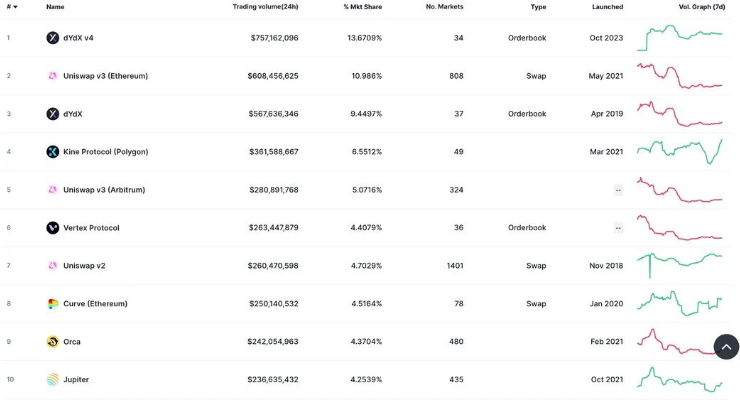Click the Uniswap v3 (Ethereum) unicorn icon

pyautogui.click(x=53, y=76)
